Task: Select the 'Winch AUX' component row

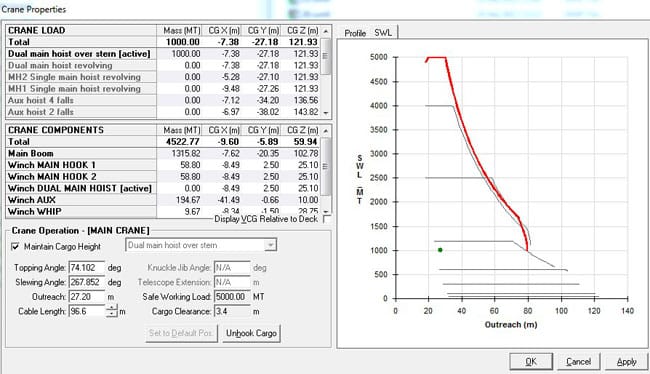Action: 163,200
